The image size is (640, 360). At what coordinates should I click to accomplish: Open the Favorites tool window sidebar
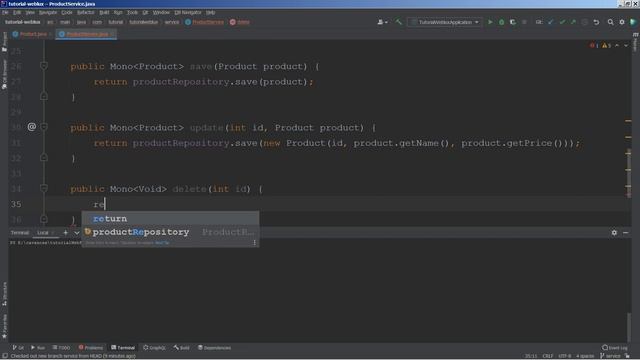[4, 327]
